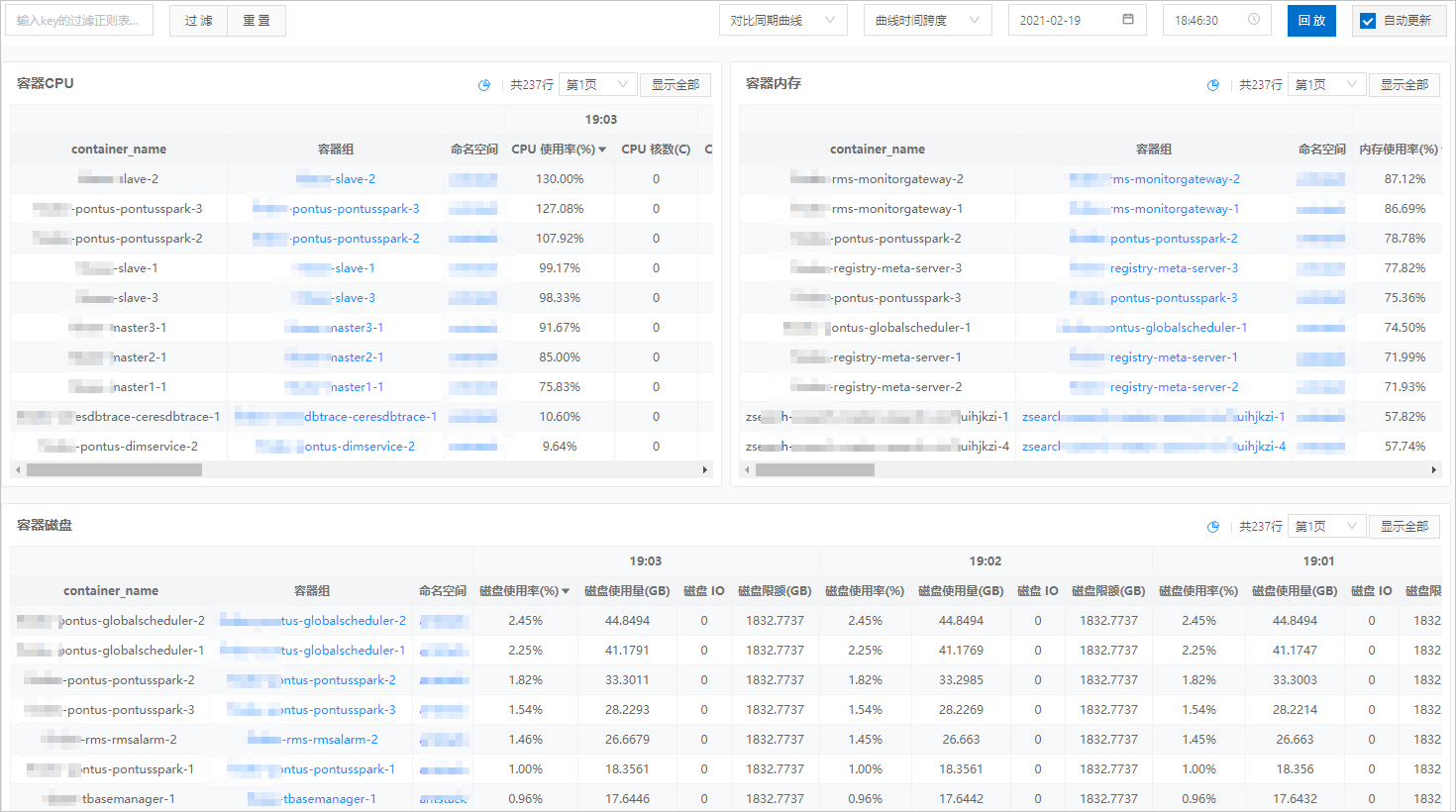Click the 过滤 button
1456x812 pixels.
199,21
